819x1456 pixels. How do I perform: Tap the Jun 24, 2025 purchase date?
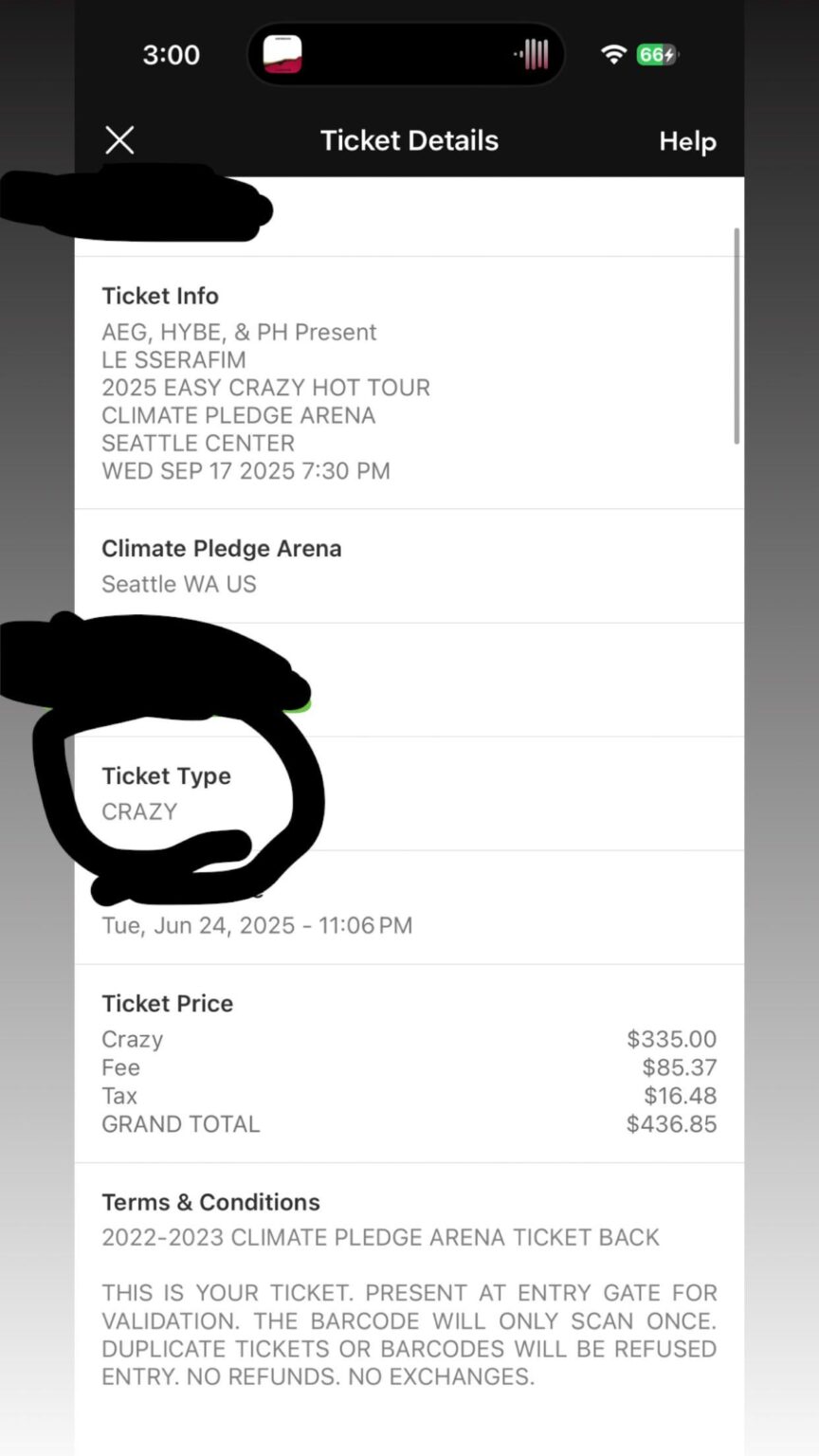[x=257, y=925]
